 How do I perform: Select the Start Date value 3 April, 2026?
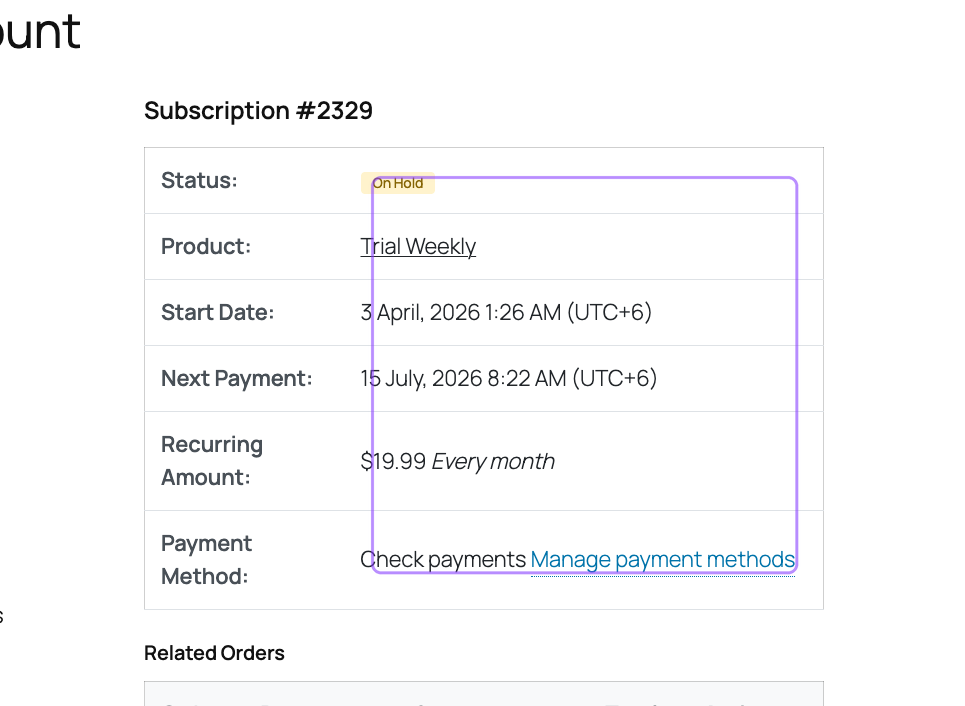tap(506, 313)
